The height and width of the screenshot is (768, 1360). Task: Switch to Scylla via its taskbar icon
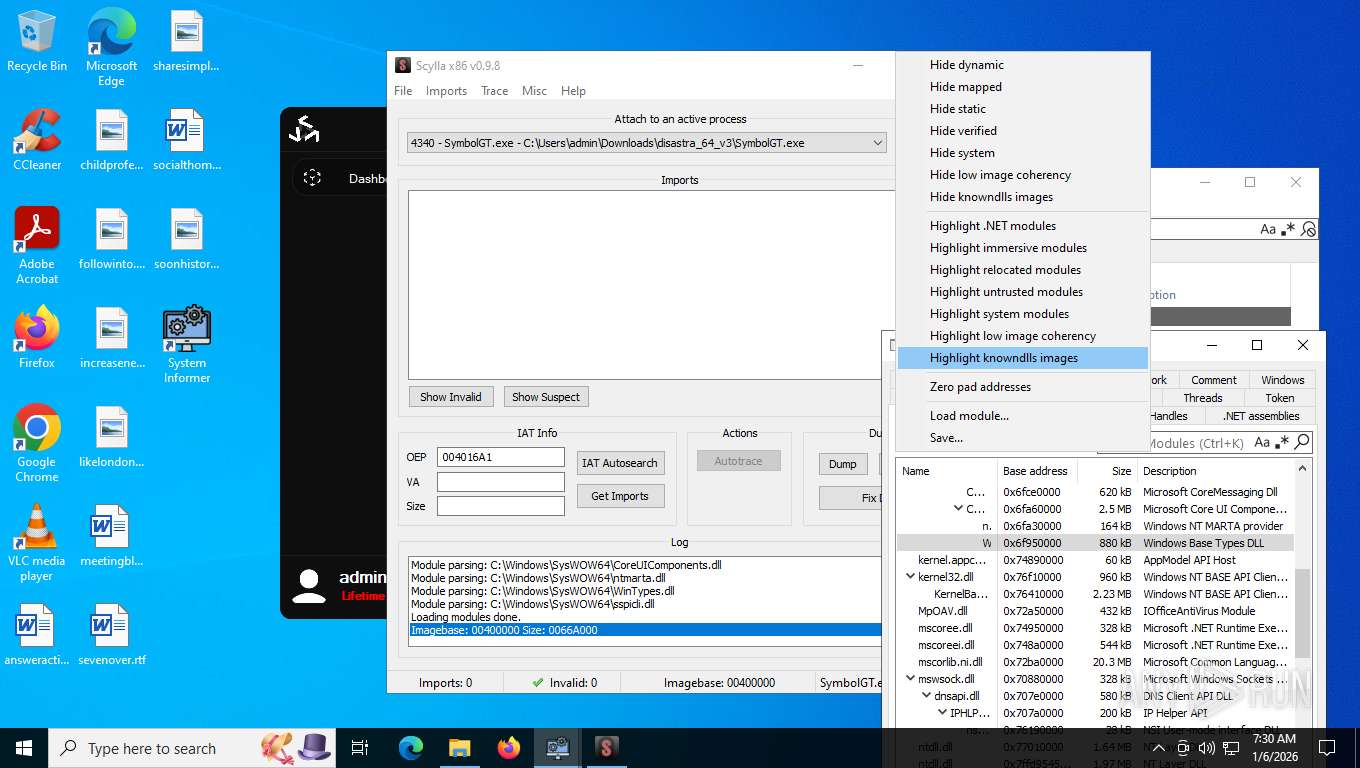click(x=606, y=748)
